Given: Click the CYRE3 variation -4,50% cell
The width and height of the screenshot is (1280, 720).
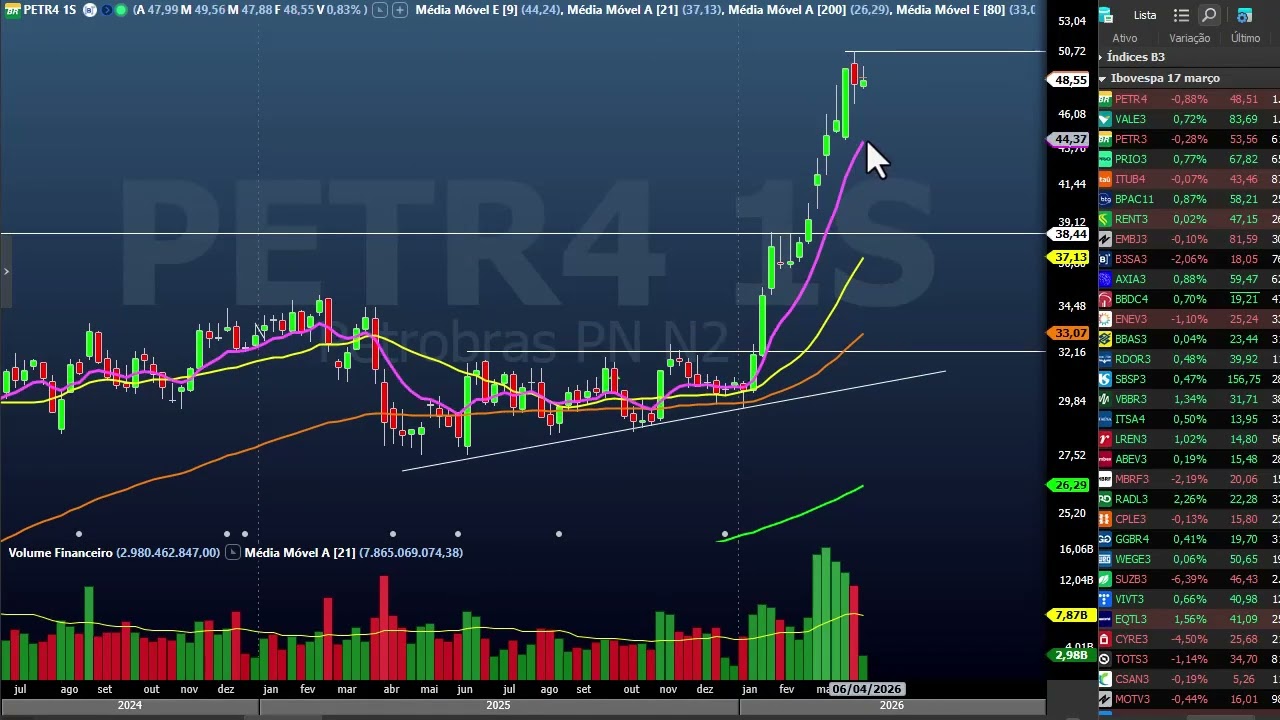Looking at the screenshot, I should (1189, 639).
